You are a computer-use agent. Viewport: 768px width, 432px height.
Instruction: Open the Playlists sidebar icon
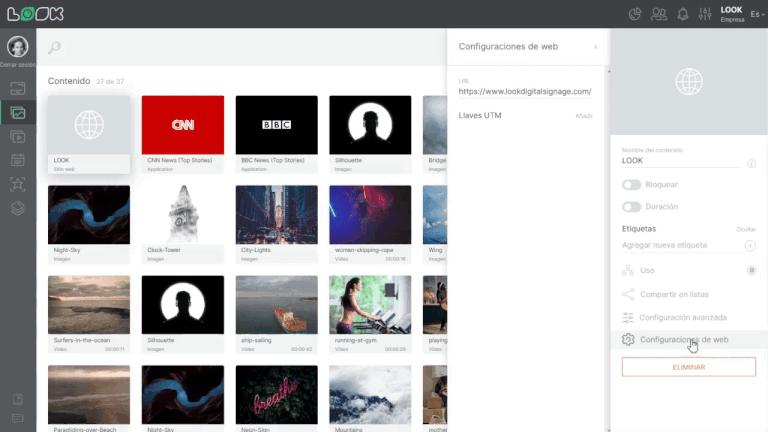click(18, 137)
